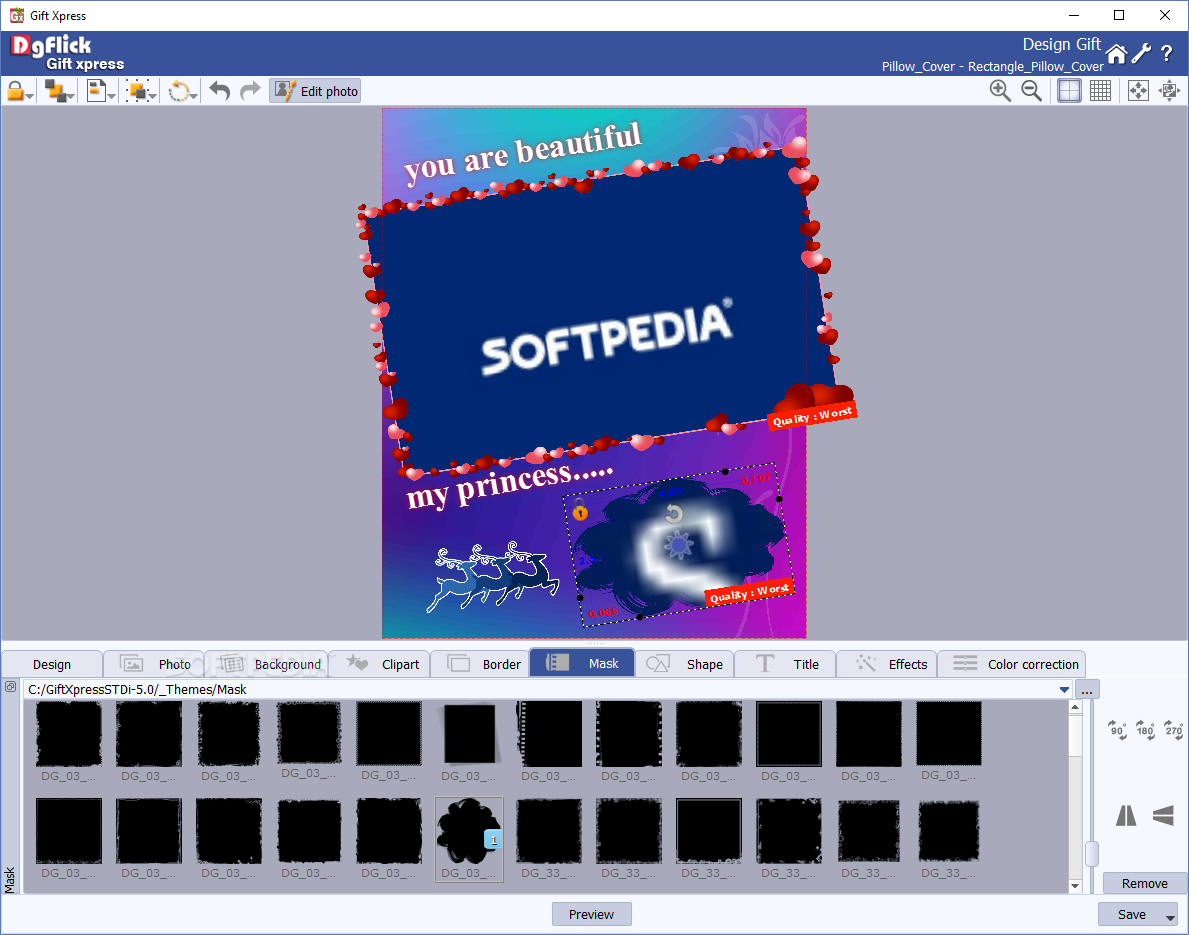Click the Undo arrow
1189x935 pixels.
tap(219, 91)
